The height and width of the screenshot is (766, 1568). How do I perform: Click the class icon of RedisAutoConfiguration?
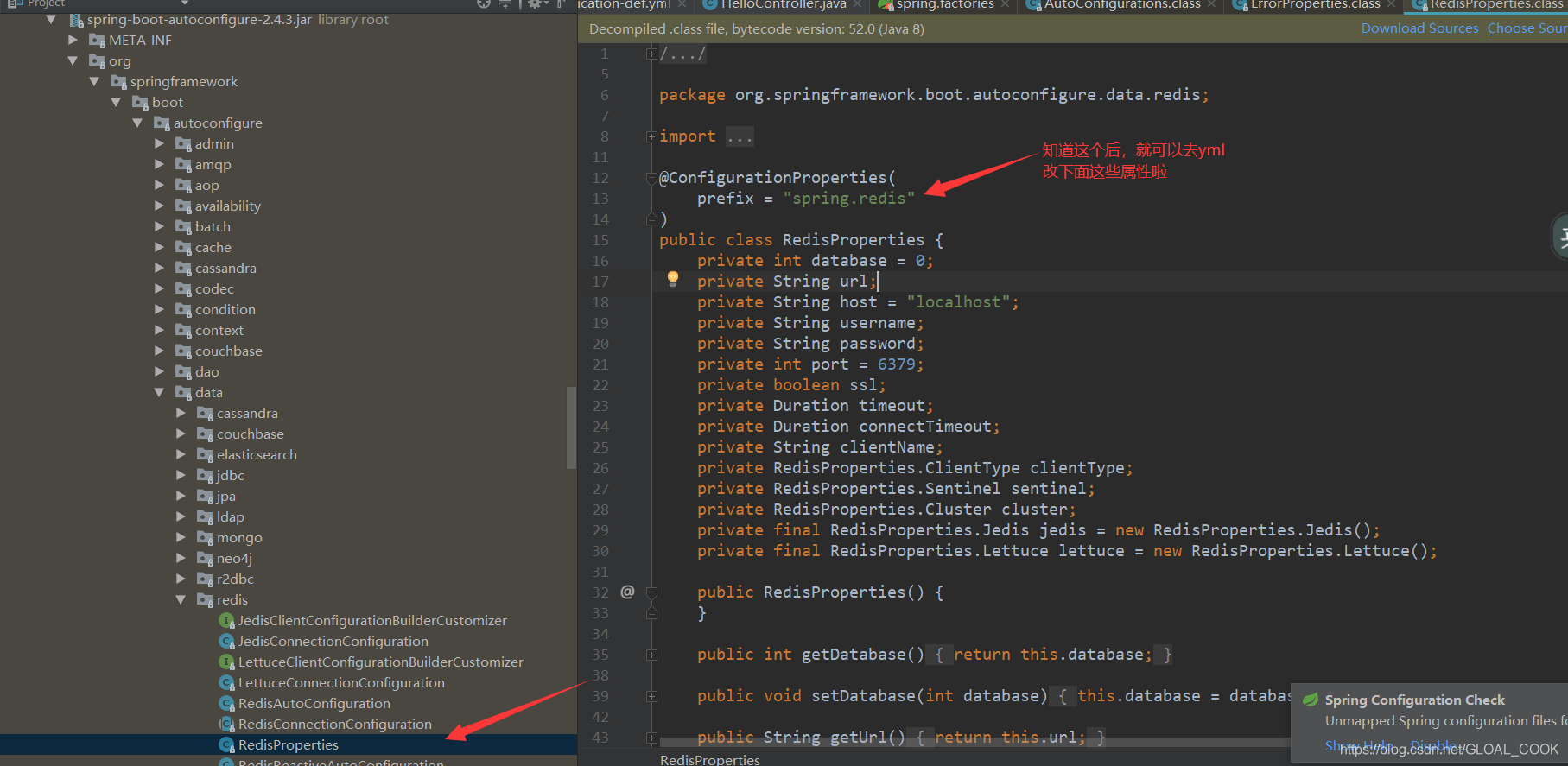227,703
